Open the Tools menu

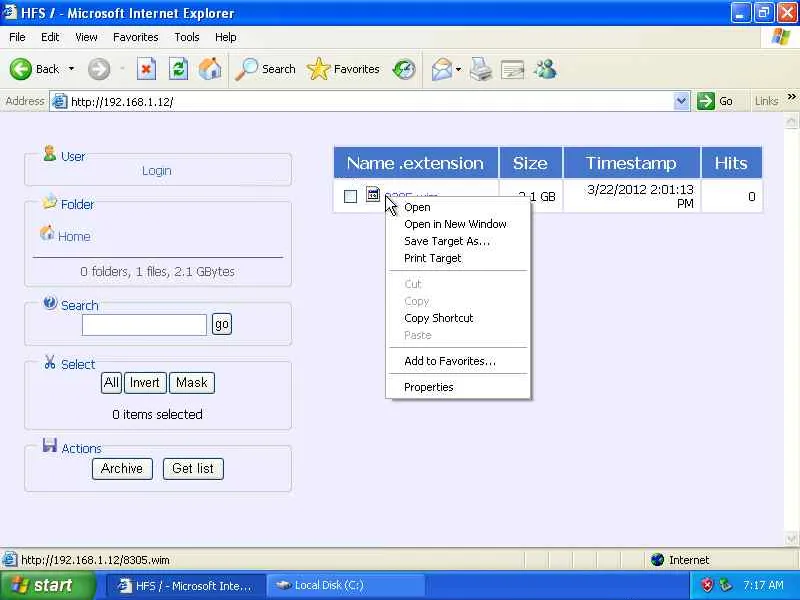click(187, 37)
